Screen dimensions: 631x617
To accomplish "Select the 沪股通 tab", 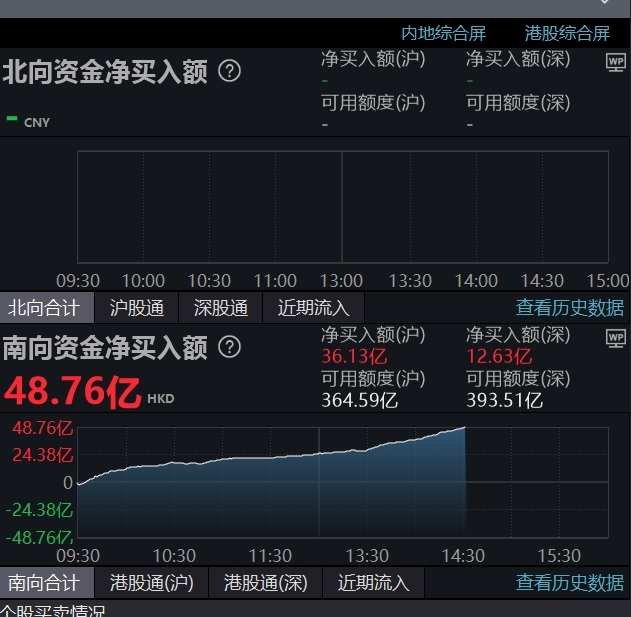I will [x=136, y=308].
